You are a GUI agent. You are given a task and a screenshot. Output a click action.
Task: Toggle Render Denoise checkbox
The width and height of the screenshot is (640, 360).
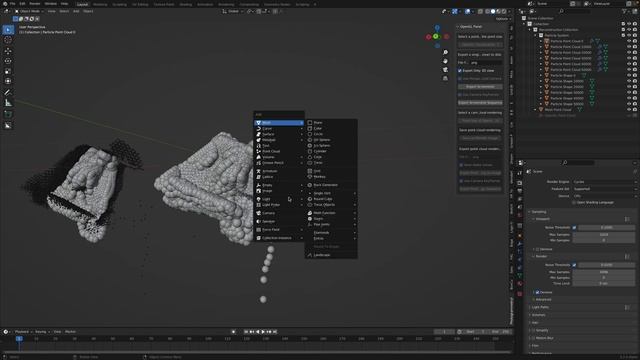click(537, 292)
